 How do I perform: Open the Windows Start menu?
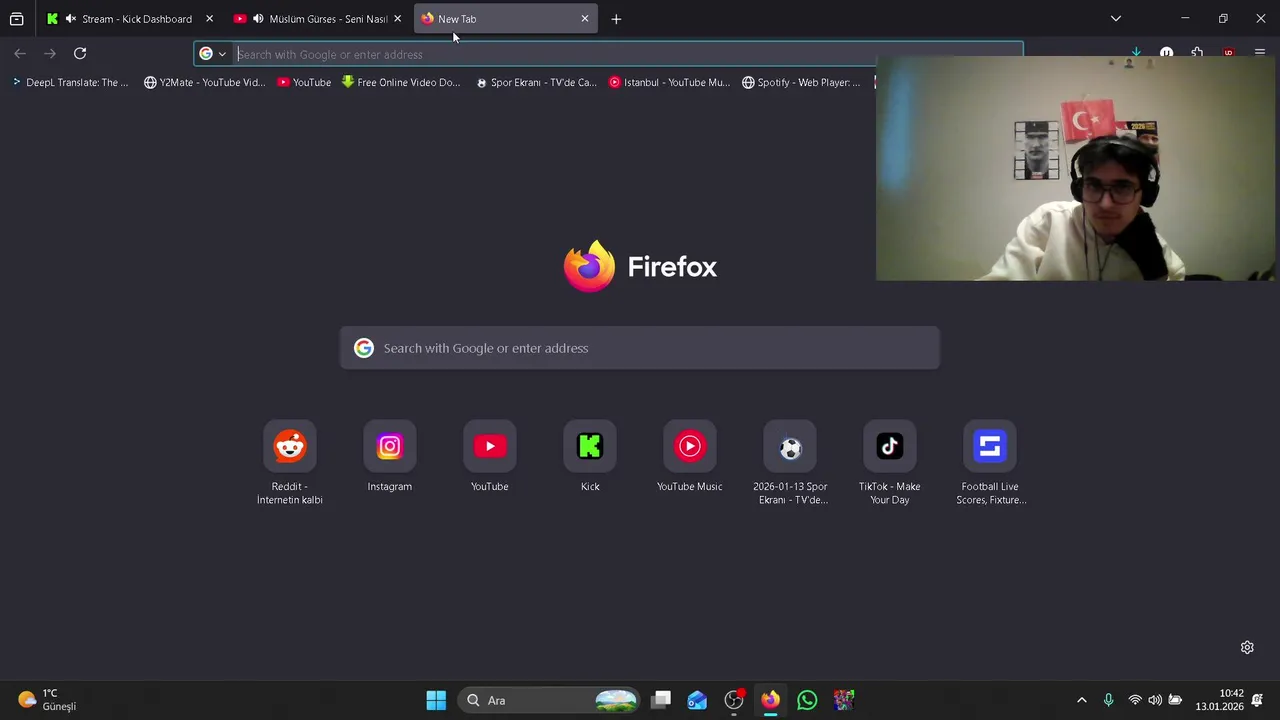[436, 700]
